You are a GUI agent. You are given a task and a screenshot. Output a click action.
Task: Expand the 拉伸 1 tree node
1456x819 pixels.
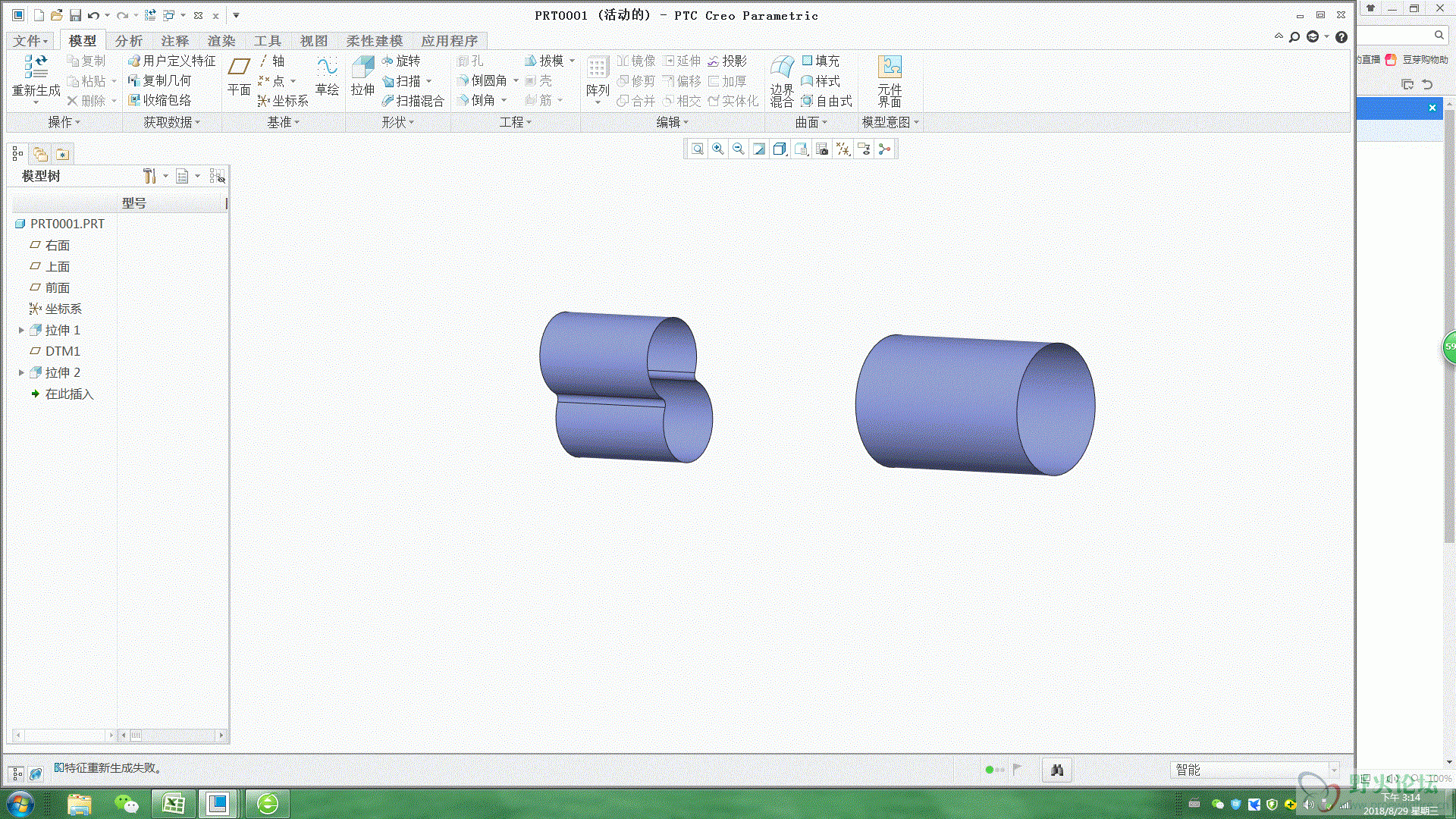(x=21, y=330)
